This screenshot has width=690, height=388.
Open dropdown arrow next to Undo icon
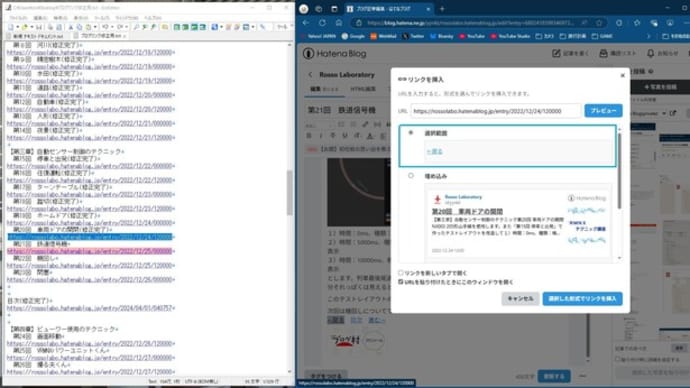tap(111, 27)
